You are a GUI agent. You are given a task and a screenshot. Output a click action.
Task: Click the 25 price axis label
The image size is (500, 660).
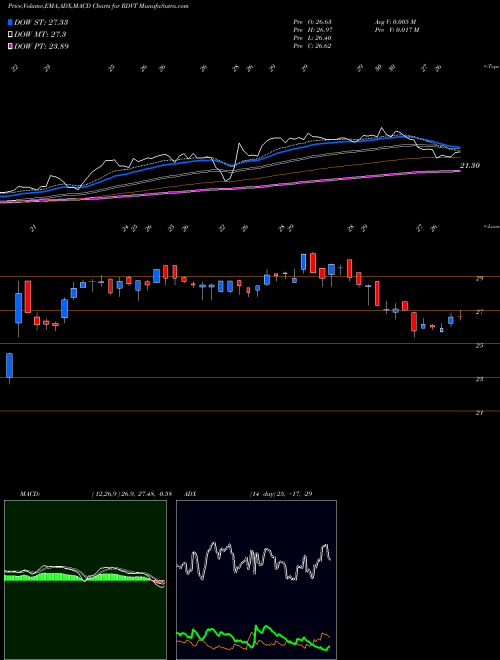[x=479, y=346]
